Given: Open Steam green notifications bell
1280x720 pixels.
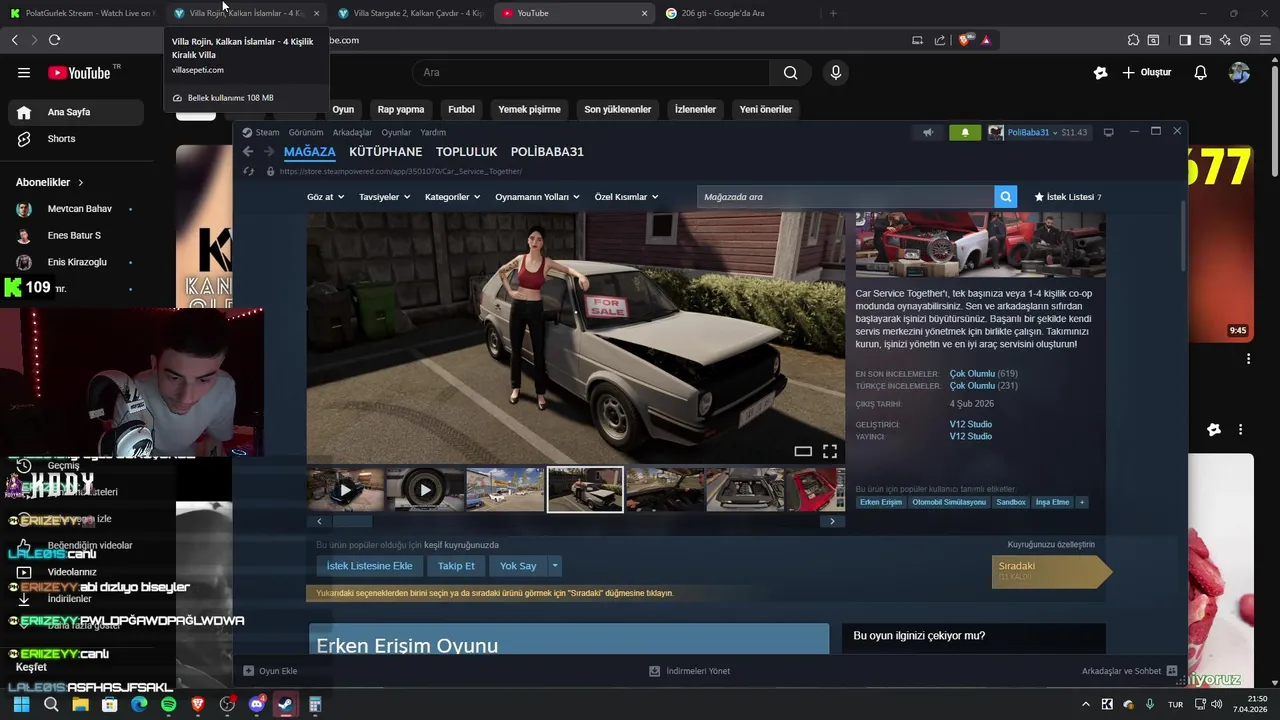Looking at the screenshot, I should (x=965, y=132).
